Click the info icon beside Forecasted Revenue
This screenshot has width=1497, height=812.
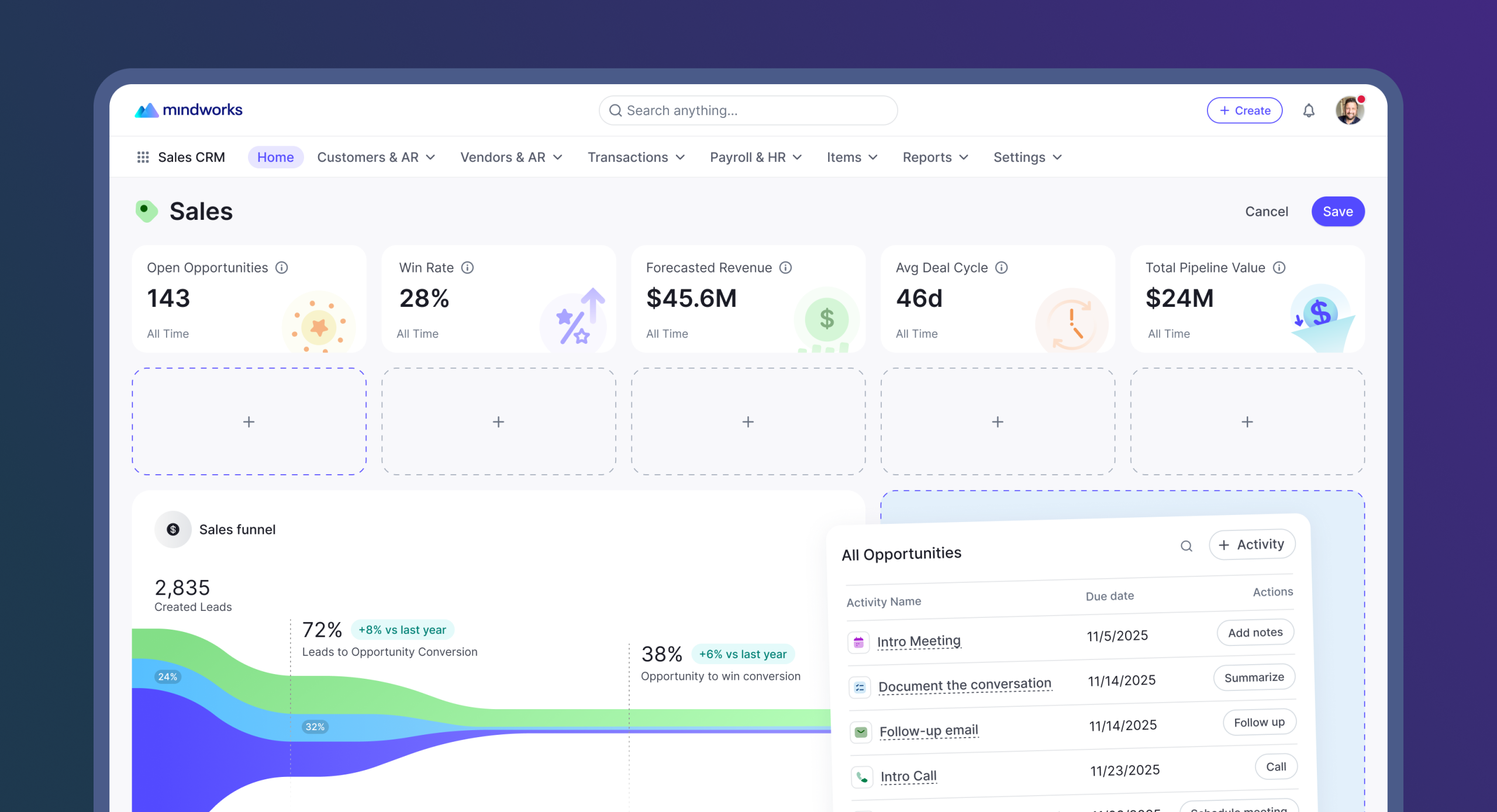[x=786, y=268]
